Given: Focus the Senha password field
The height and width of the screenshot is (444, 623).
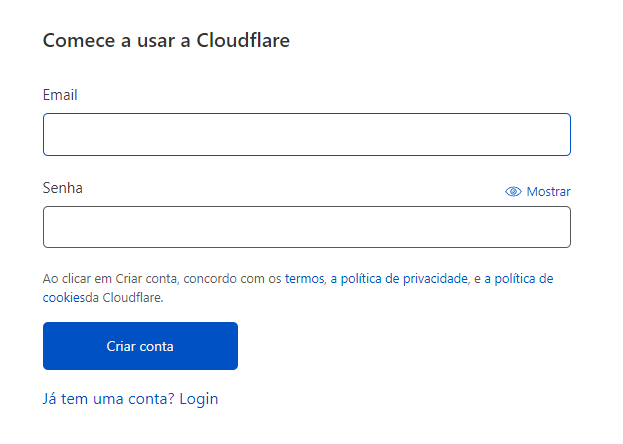Looking at the screenshot, I should (307, 227).
